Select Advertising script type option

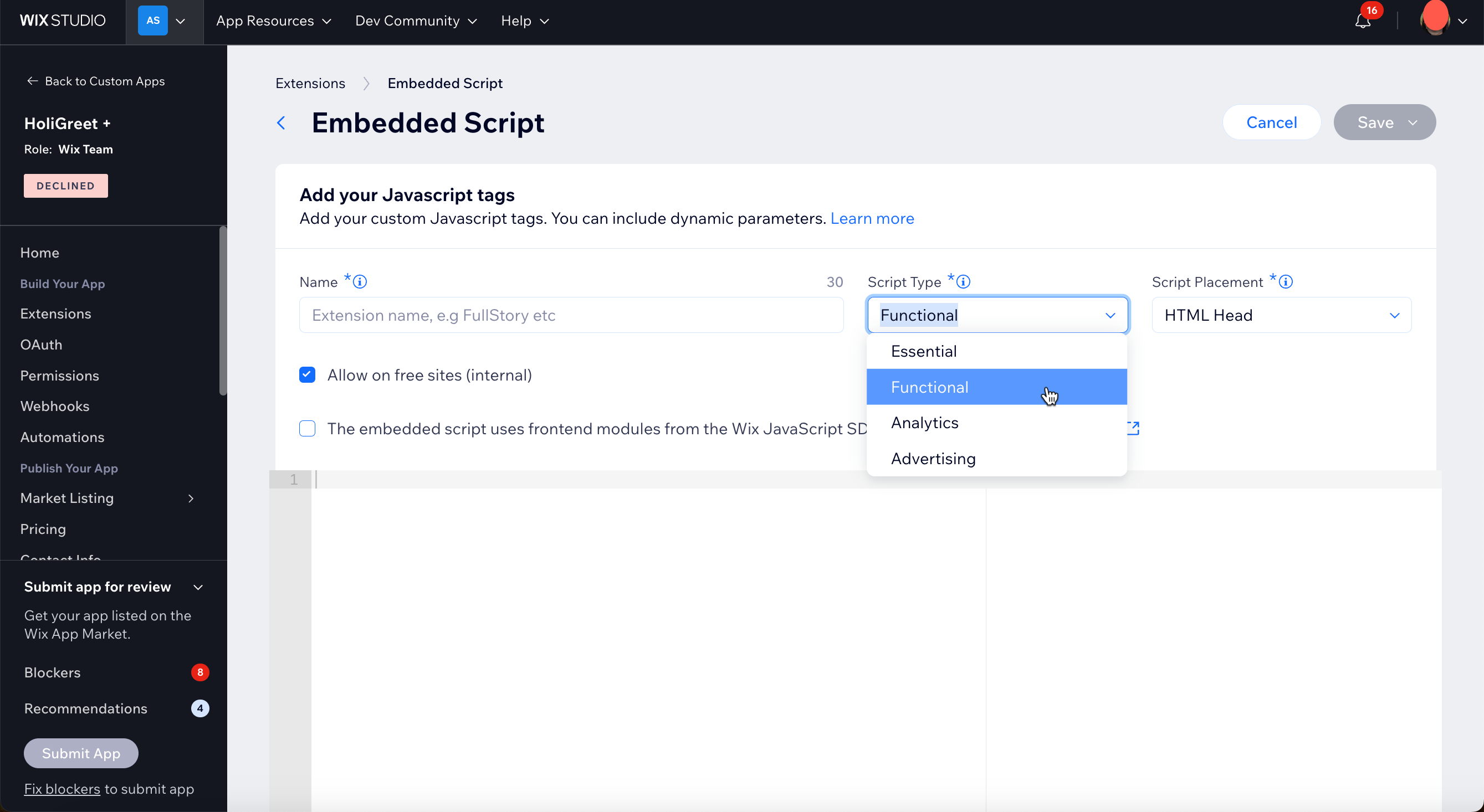997,459
